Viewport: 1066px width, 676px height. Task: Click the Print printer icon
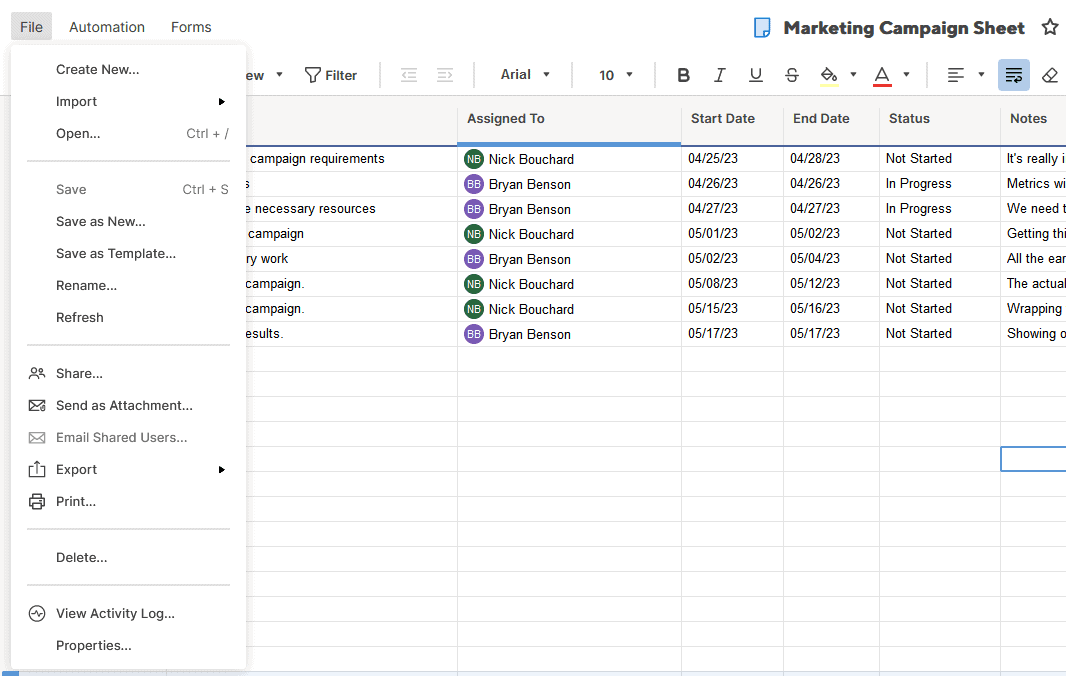click(37, 502)
